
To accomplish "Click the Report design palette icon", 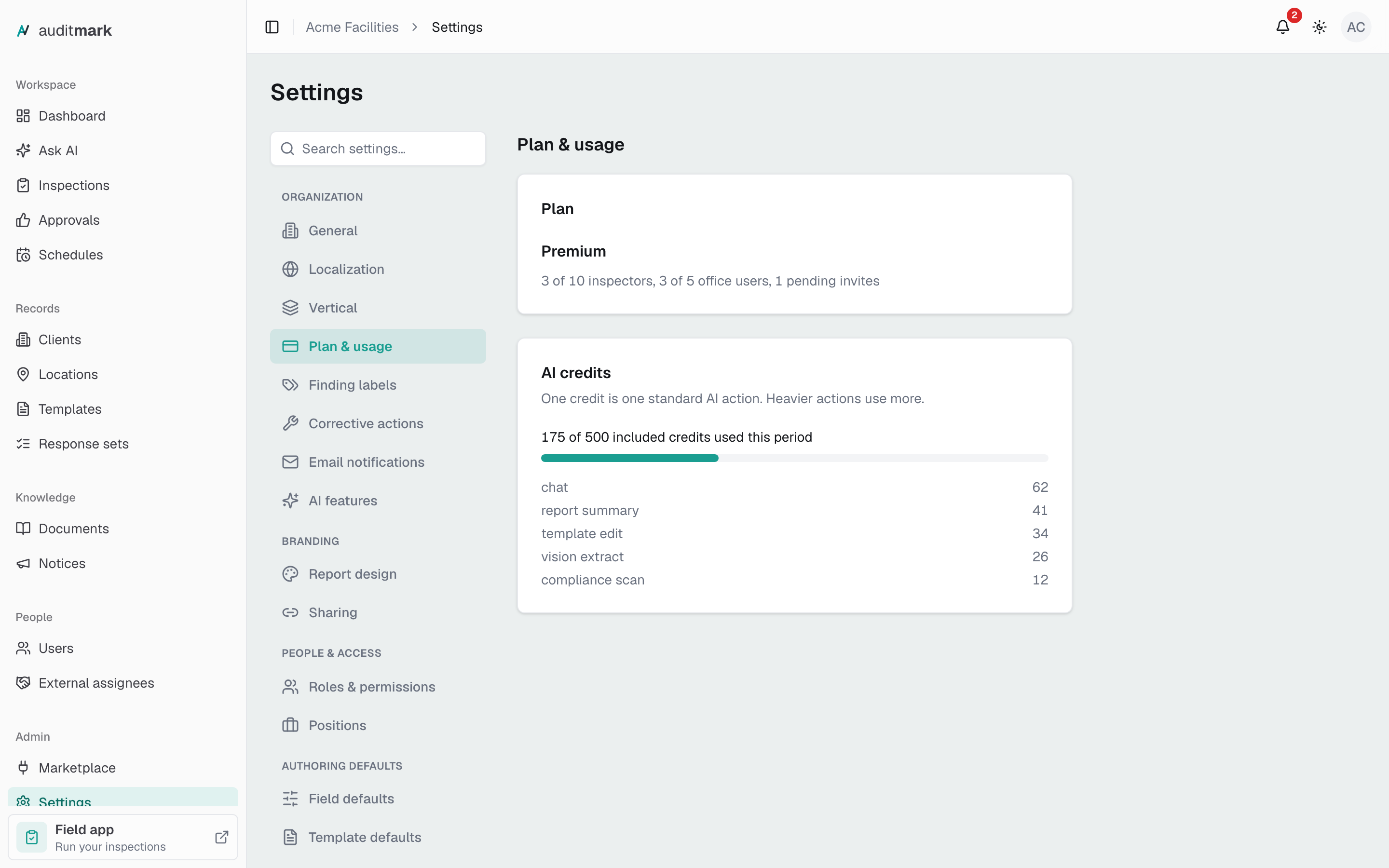I will 290,574.
